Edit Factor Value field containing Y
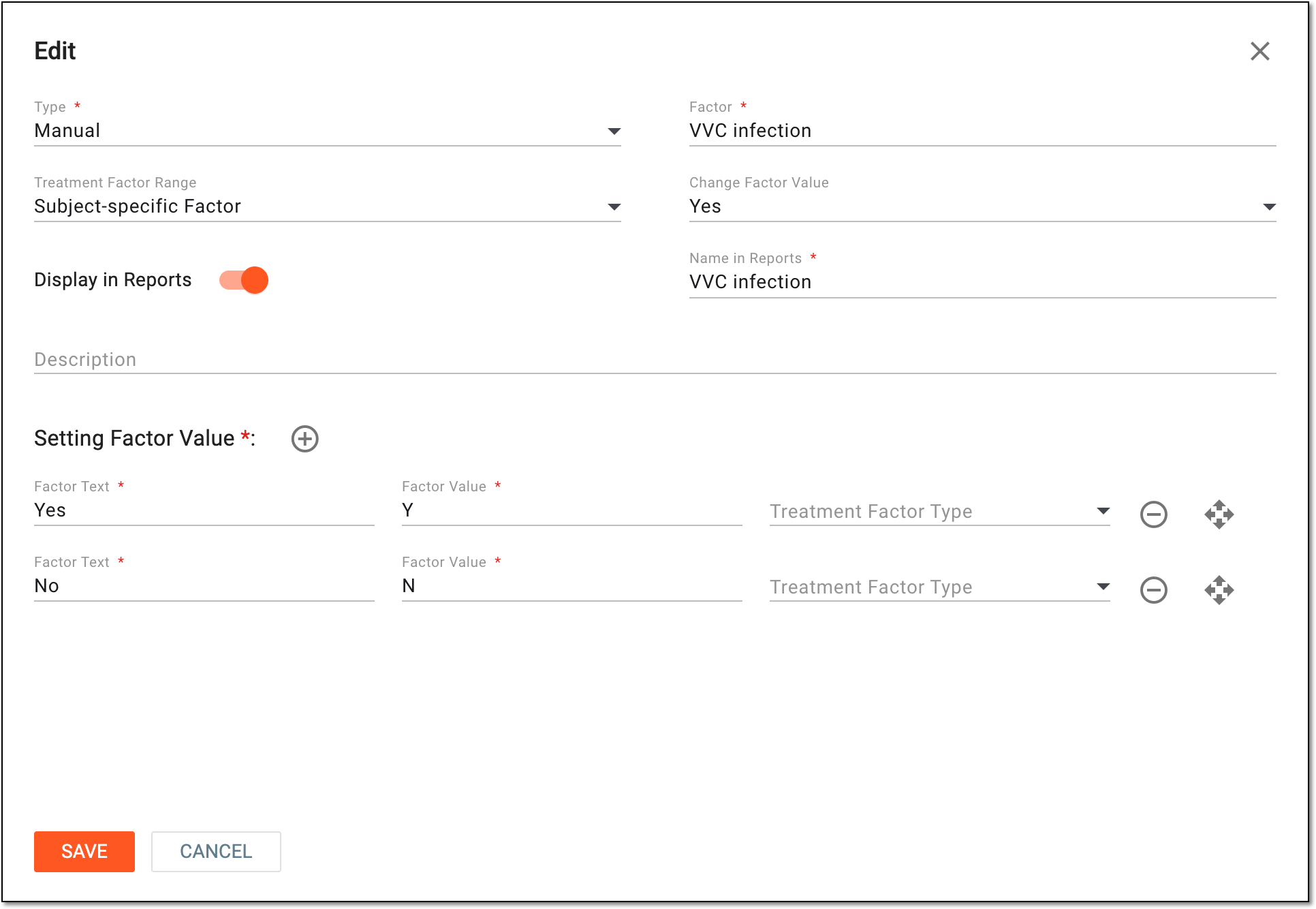The height and width of the screenshot is (909, 1316). [571, 510]
